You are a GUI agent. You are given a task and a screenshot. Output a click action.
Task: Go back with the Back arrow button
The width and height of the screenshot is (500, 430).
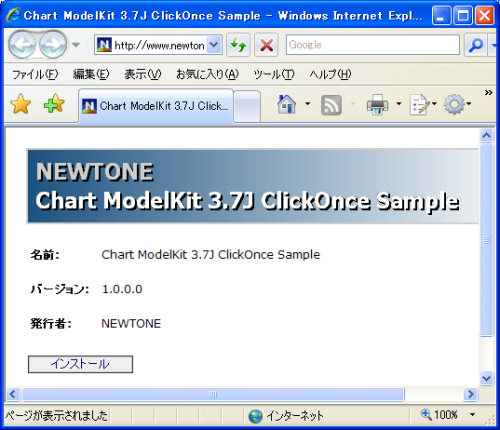point(22,44)
